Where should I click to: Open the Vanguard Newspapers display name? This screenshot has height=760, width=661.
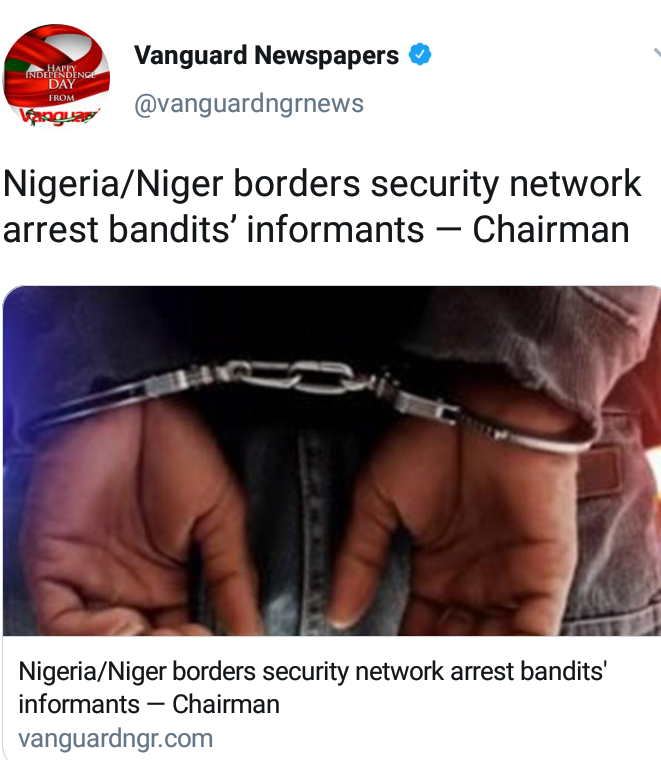pos(267,55)
